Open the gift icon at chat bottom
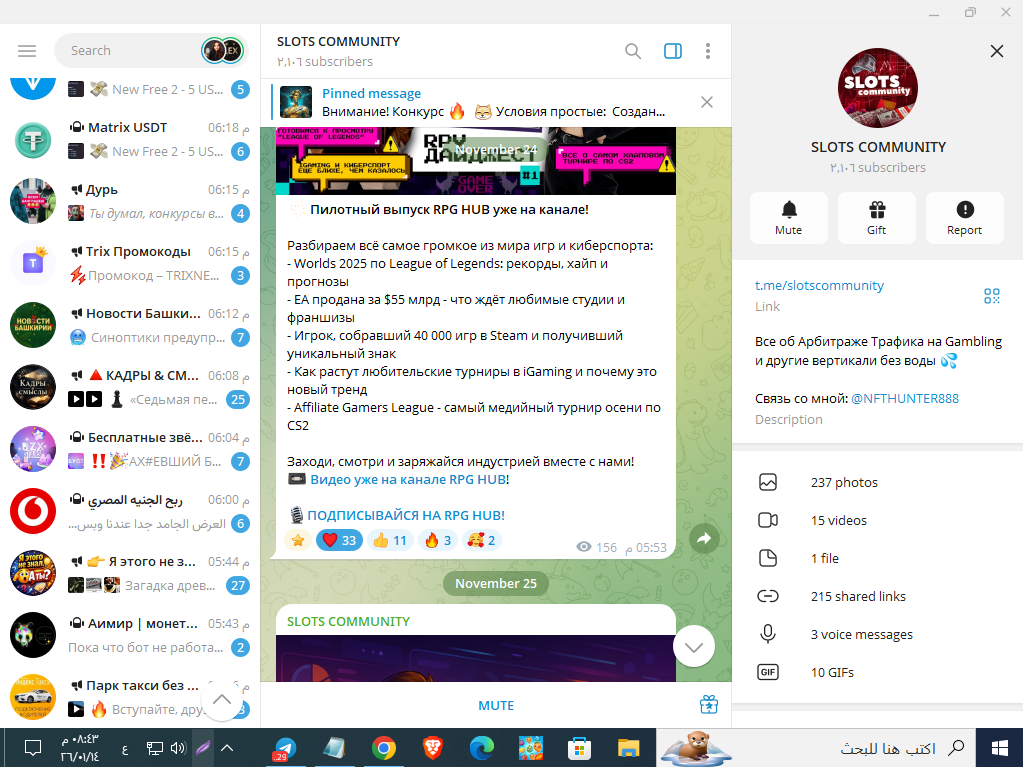This screenshot has width=1023, height=767. coord(709,705)
